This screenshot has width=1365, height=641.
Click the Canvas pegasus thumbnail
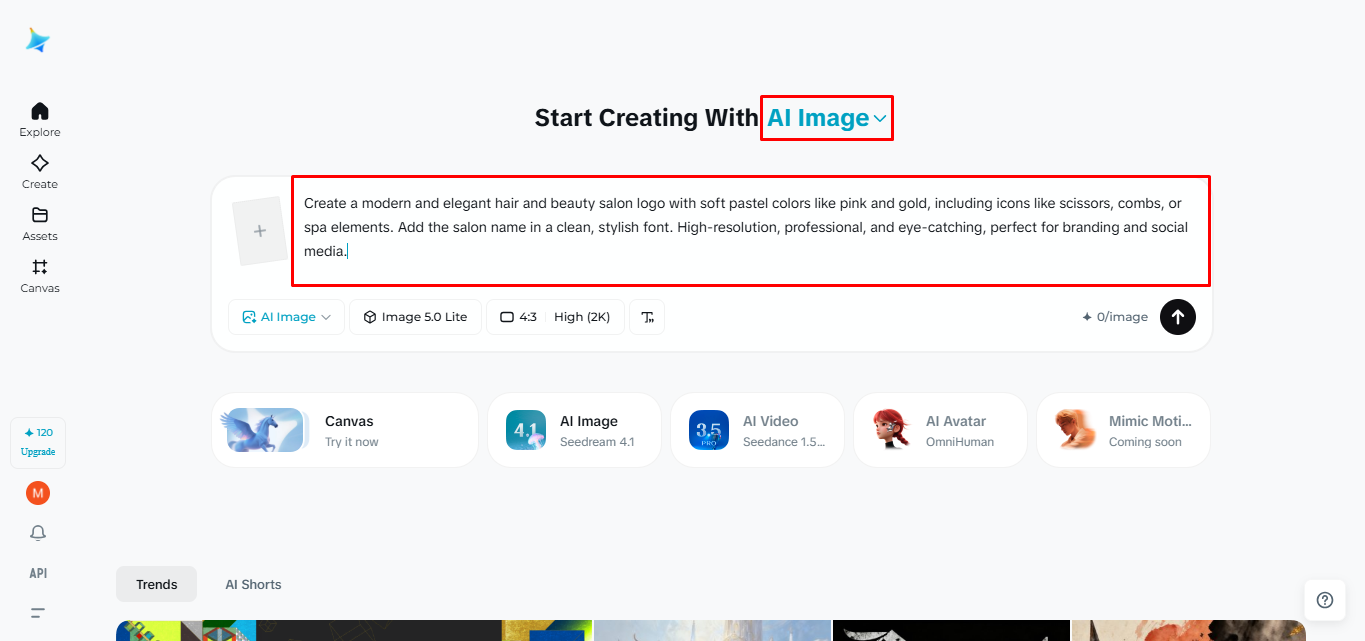(264, 430)
